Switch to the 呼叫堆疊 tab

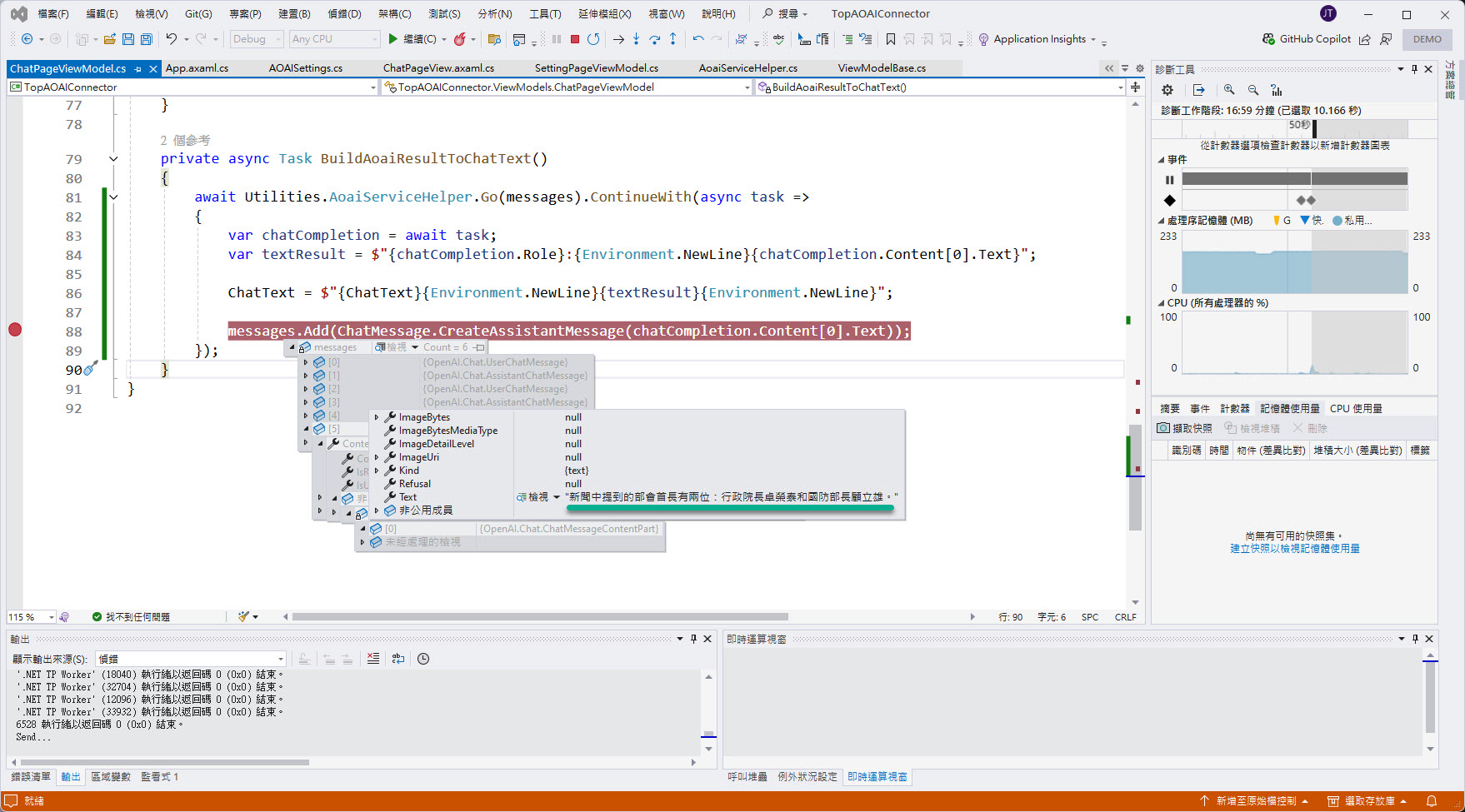click(x=747, y=777)
